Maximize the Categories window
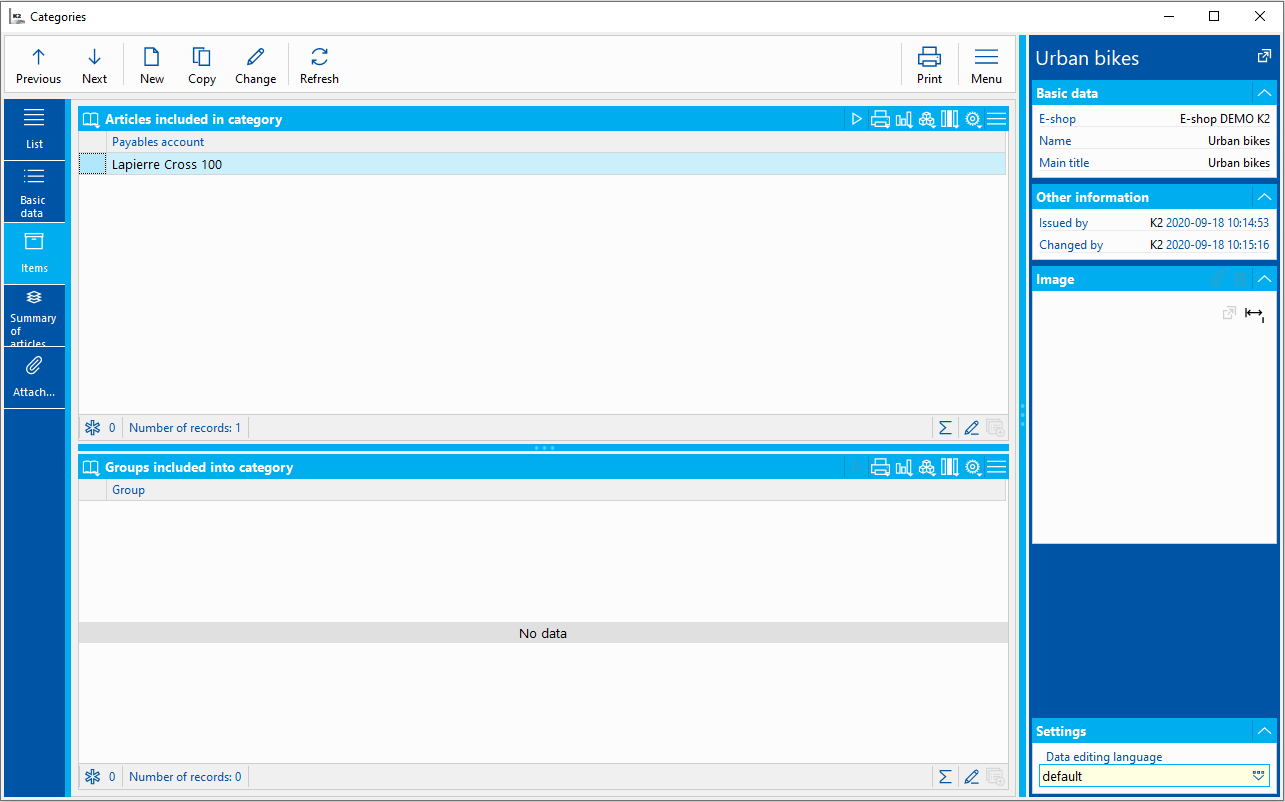Screen dimensions: 1285x802 (1214, 16)
